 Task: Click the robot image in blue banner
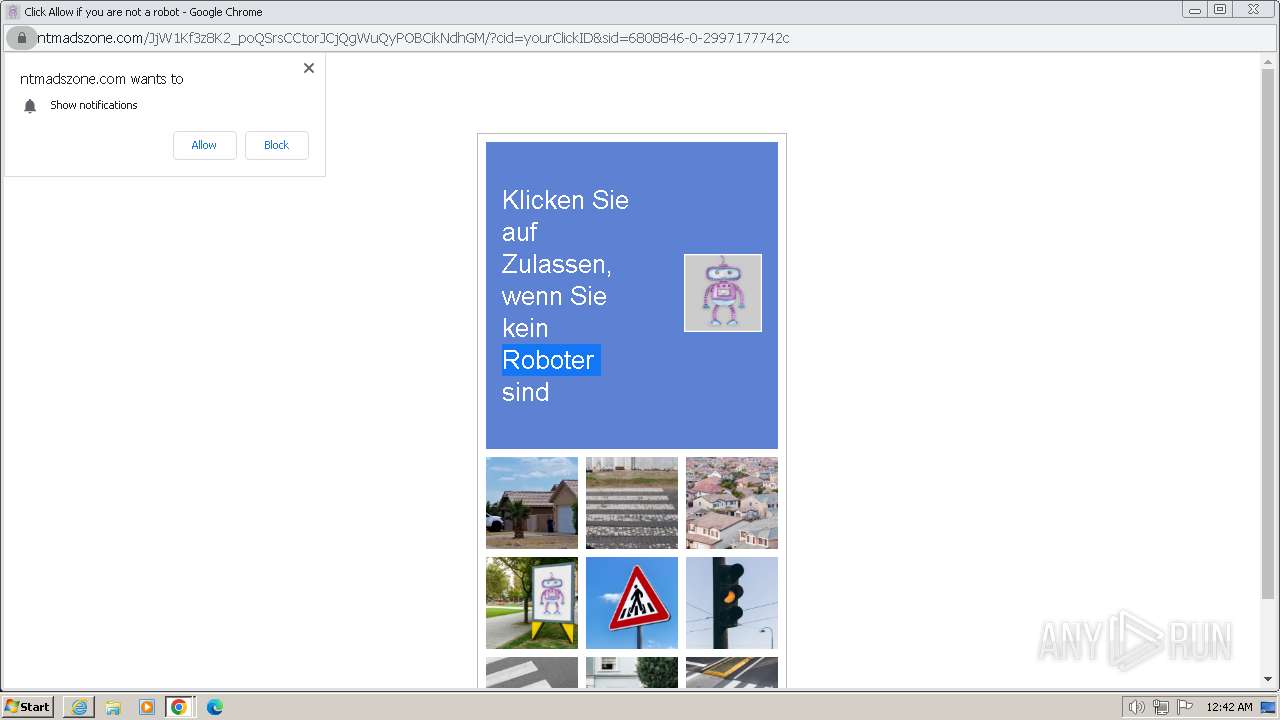723,293
